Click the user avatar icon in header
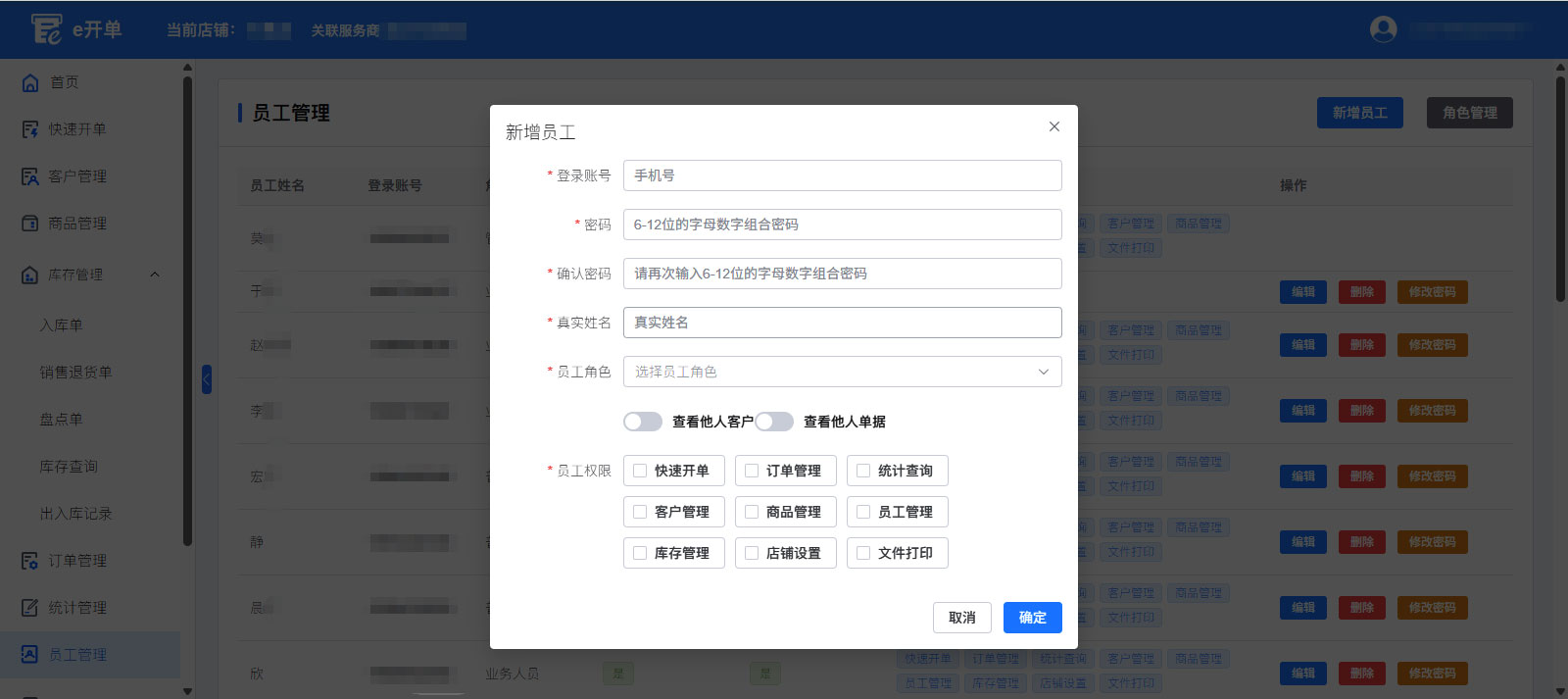This screenshot has height=699, width=1568. coord(1383,29)
